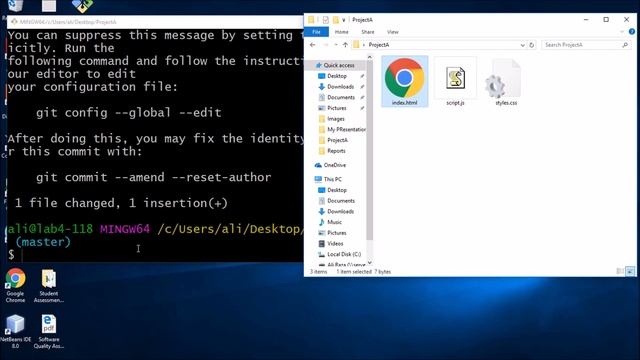Image resolution: width=640 pixels, height=360 pixels.
Task: Open the Images folder in sidebar
Action: pyautogui.click(x=336, y=119)
